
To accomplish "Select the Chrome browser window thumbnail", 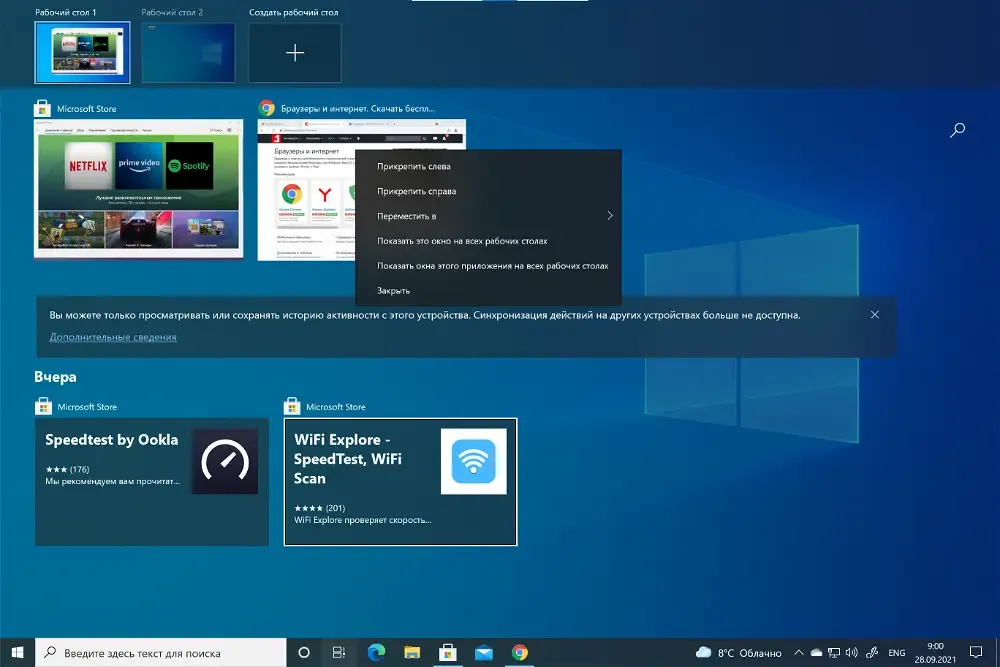I will [x=307, y=190].
